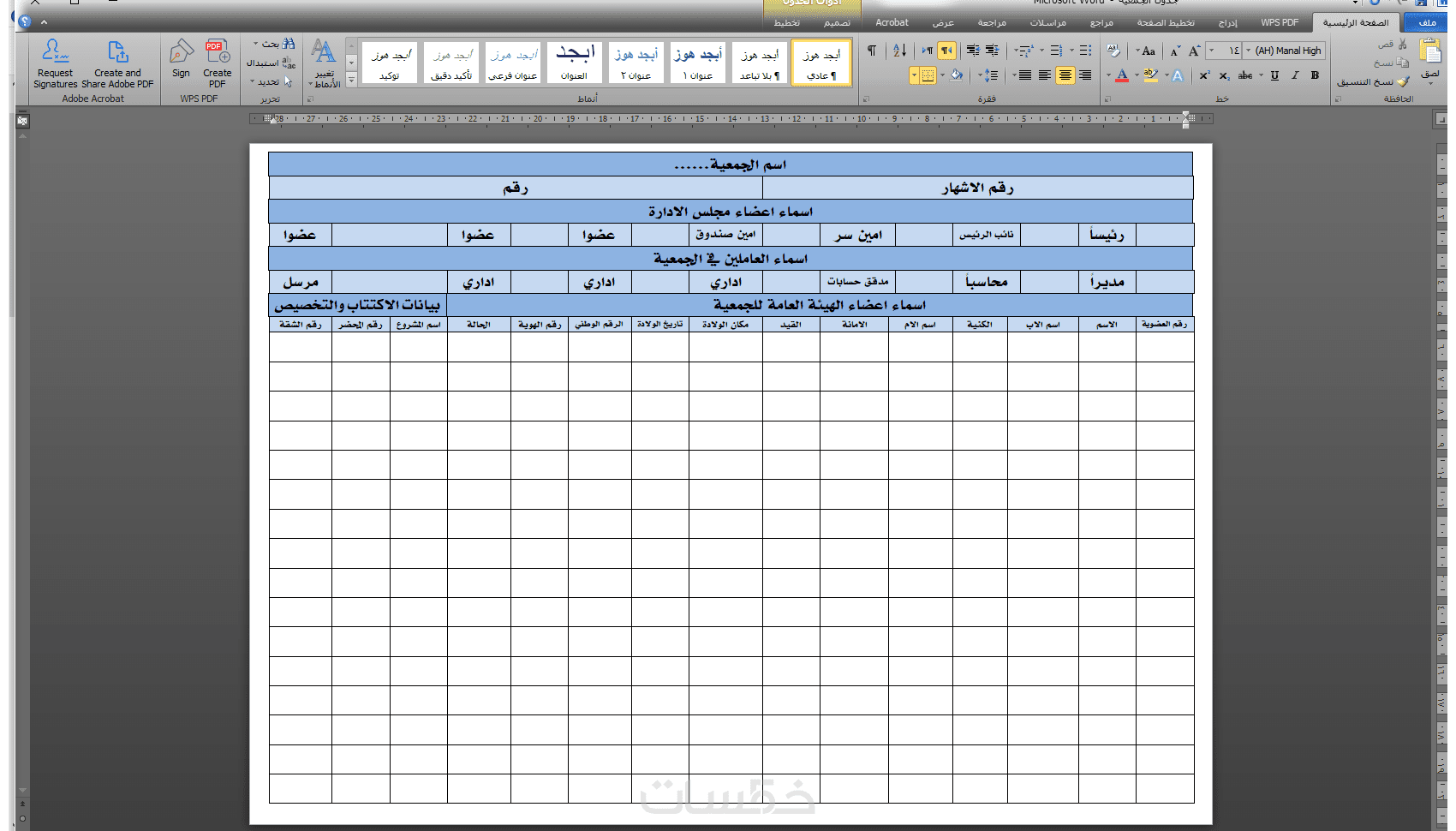Click the Sort A-Z icon
1456x831 pixels.
click(x=899, y=51)
